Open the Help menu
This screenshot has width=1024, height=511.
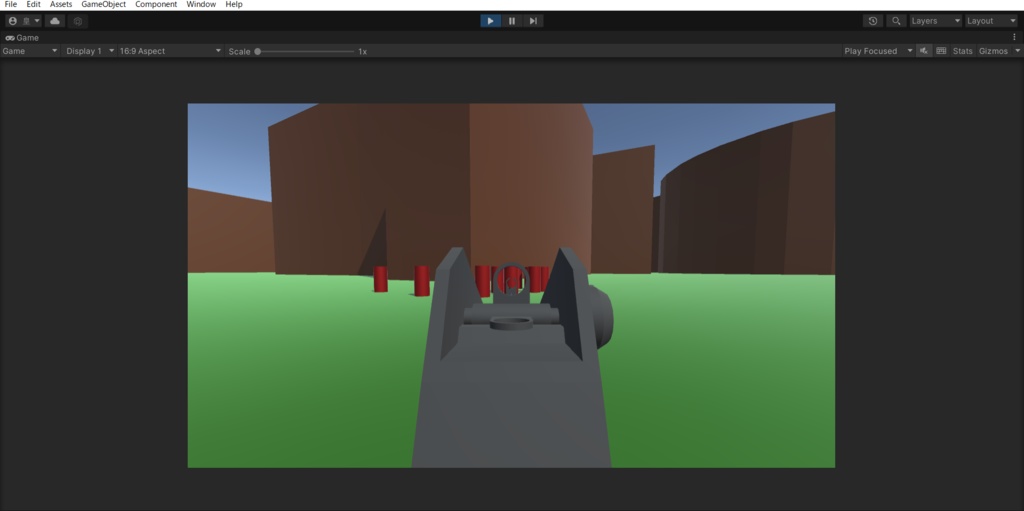pyautogui.click(x=234, y=5)
